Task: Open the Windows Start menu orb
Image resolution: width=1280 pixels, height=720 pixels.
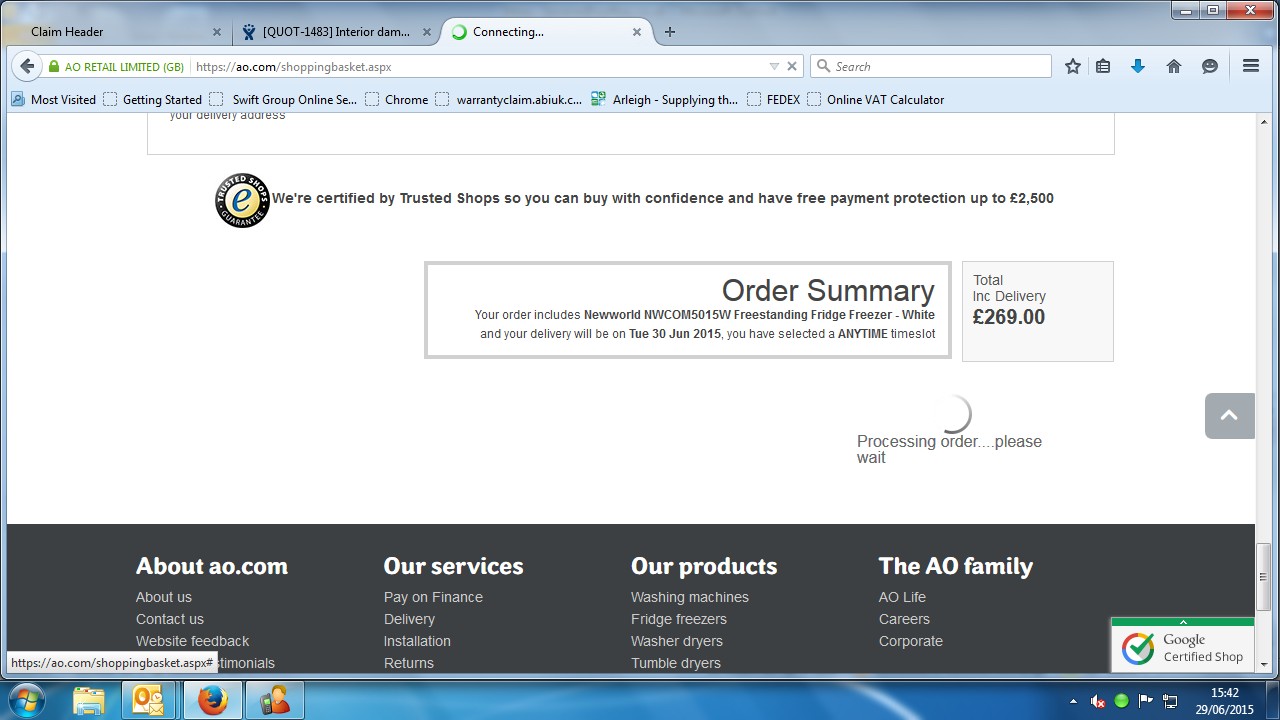Action: 27,699
